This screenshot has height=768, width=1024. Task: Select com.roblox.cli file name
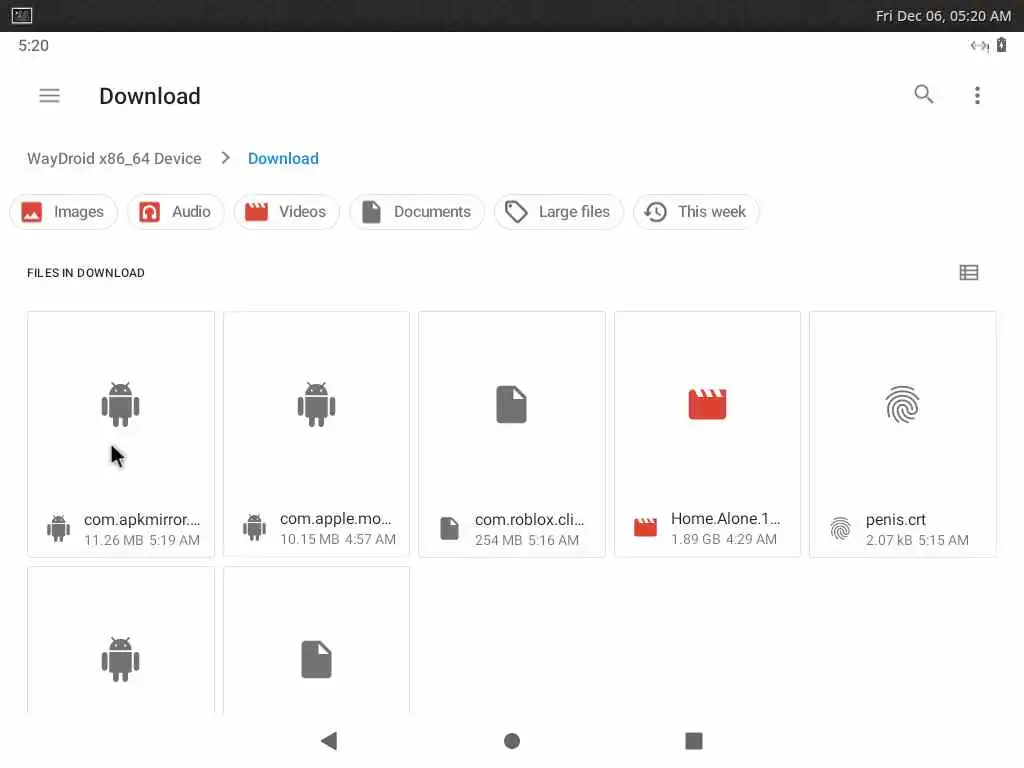(530, 520)
